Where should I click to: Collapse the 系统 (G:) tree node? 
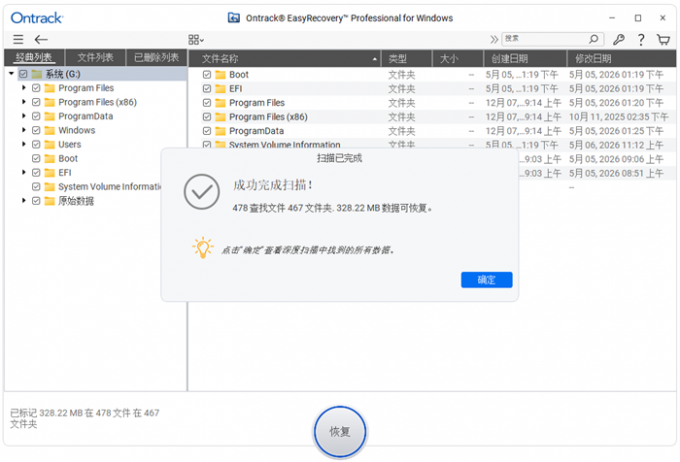(x=11, y=74)
